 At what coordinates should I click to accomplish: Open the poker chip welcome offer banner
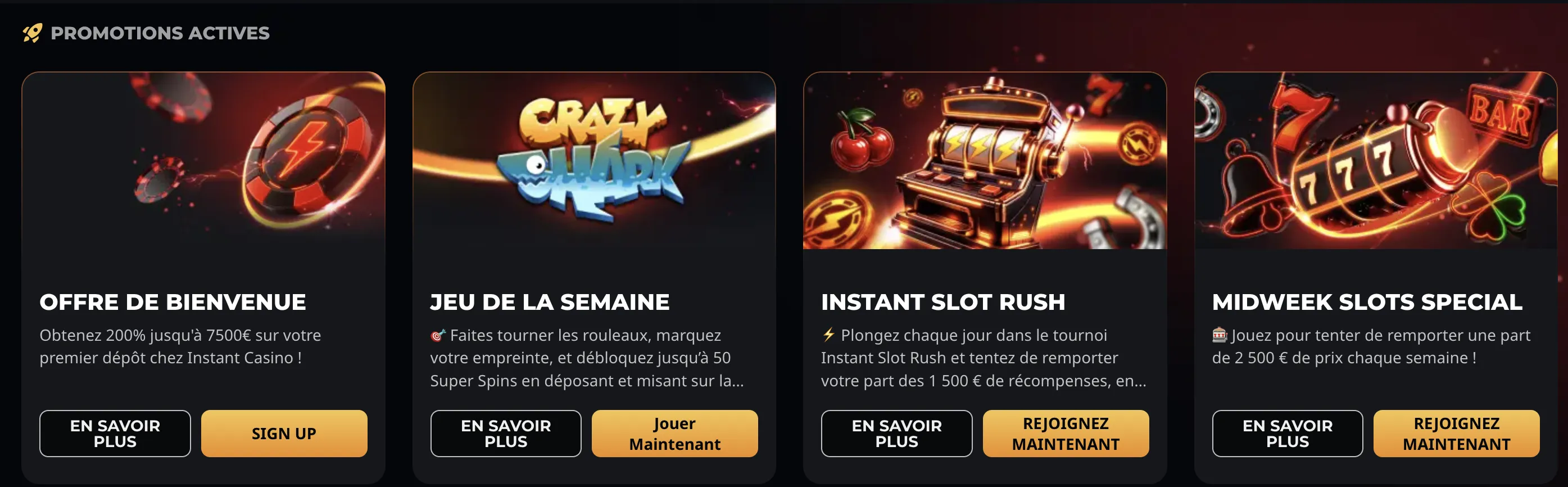point(203,161)
